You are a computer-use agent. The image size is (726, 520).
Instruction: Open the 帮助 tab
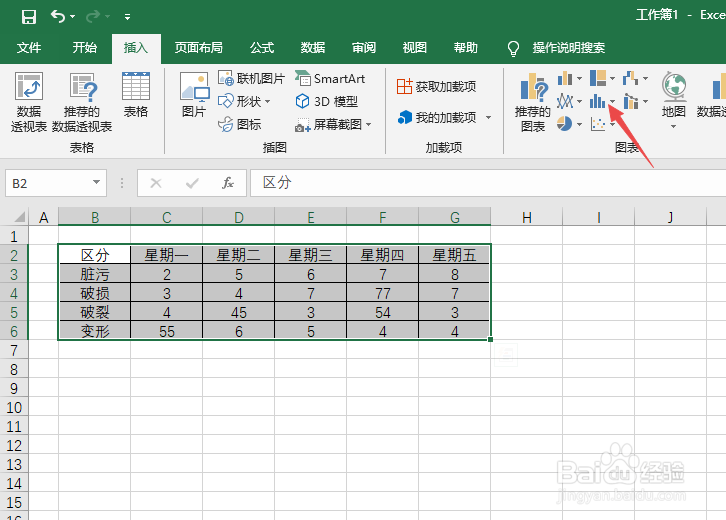pyautogui.click(x=466, y=48)
